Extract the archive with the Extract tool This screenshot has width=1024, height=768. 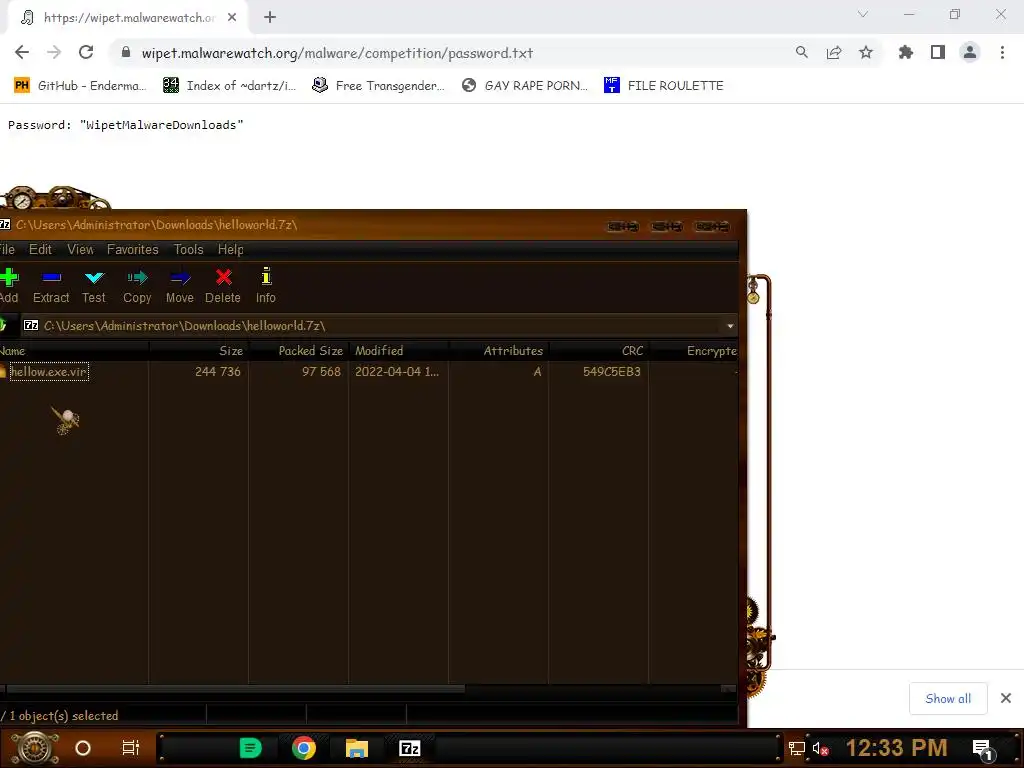[51, 285]
